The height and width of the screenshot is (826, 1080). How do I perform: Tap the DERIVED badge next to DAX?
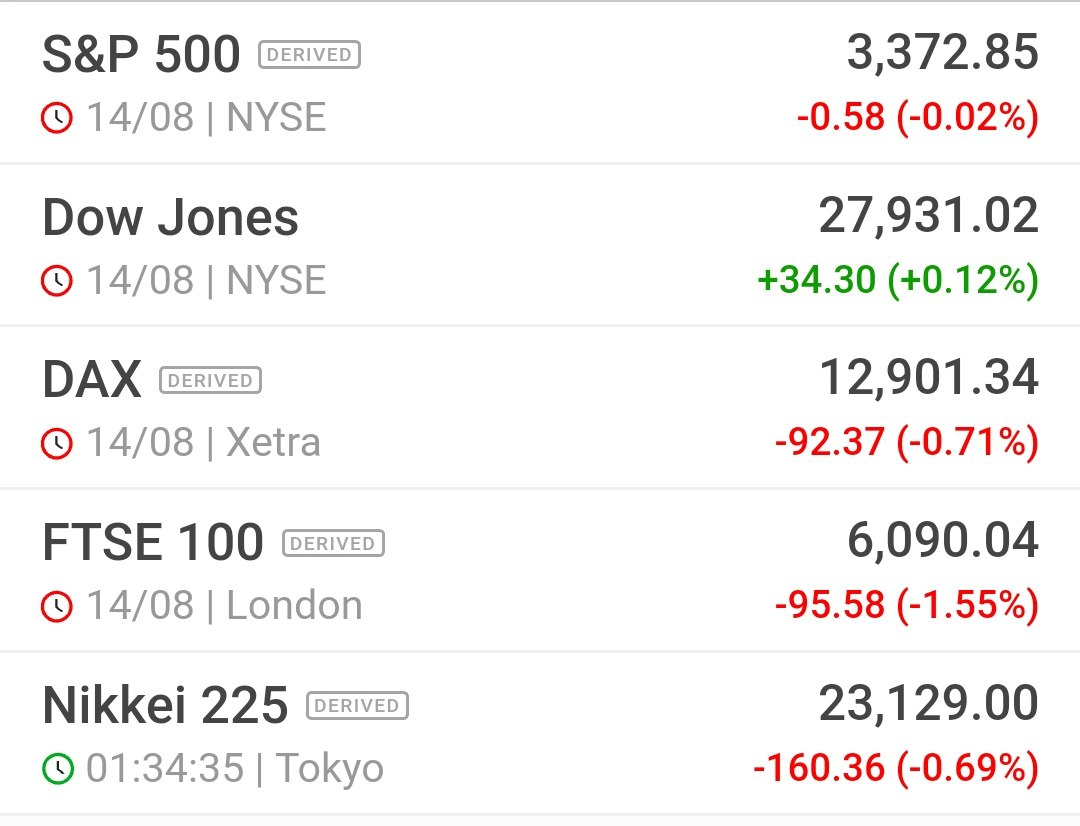tap(210, 380)
